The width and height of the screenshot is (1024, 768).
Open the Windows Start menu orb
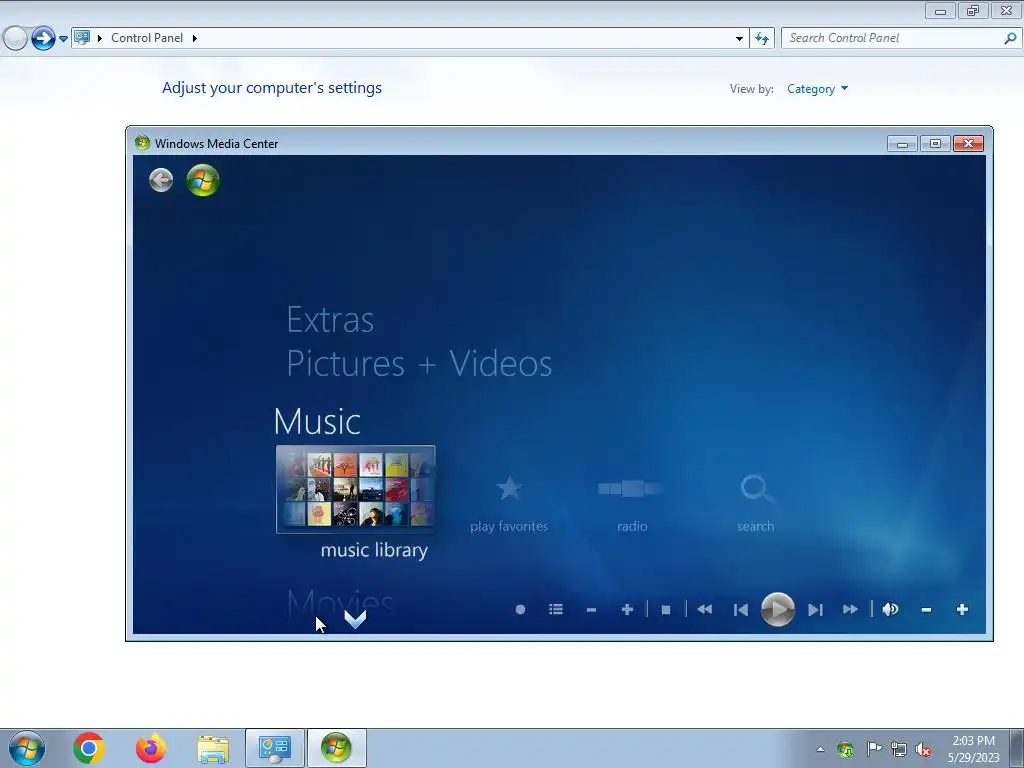click(27, 748)
